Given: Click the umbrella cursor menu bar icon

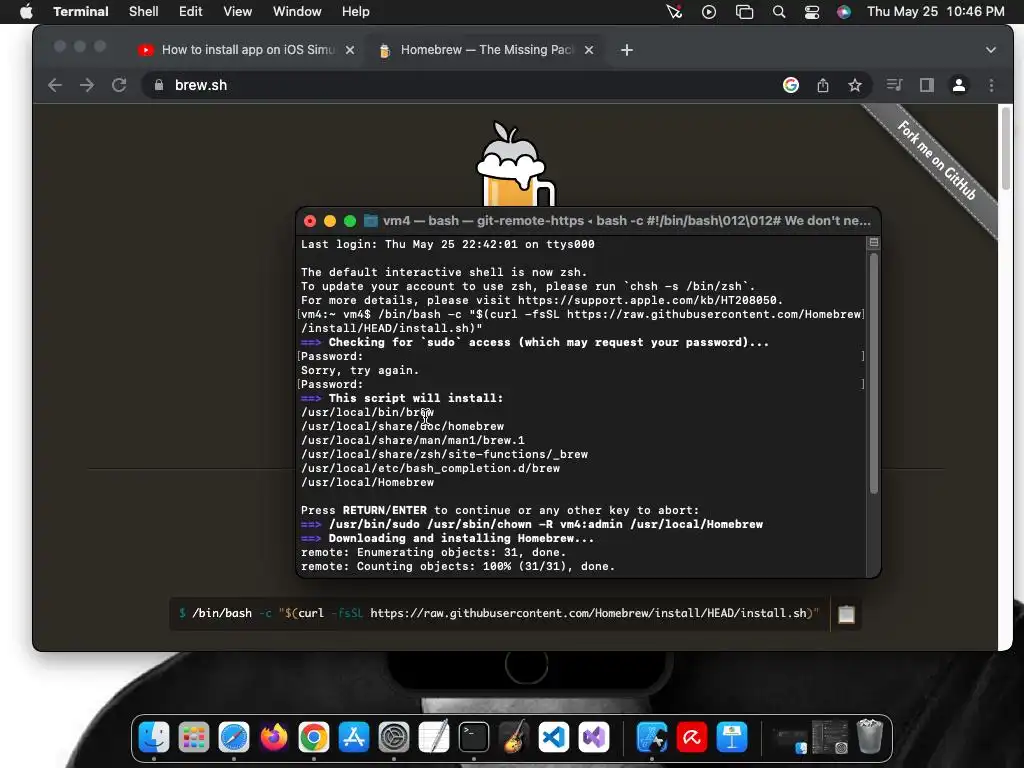Looking at the screenshot, I should (675, 11).
